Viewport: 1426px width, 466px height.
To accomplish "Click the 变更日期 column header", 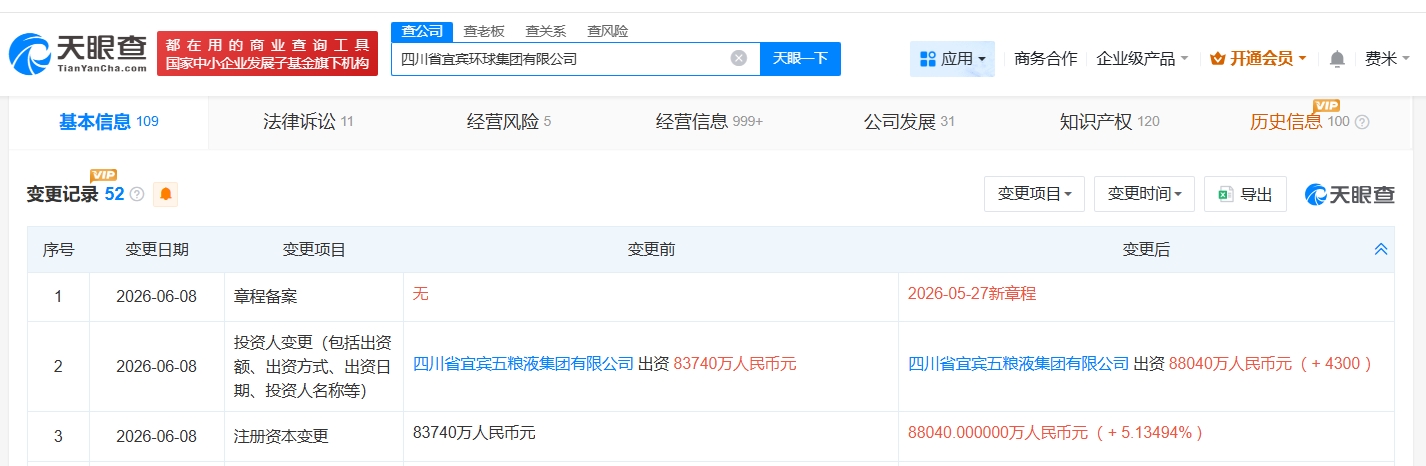I will [156, 249].
